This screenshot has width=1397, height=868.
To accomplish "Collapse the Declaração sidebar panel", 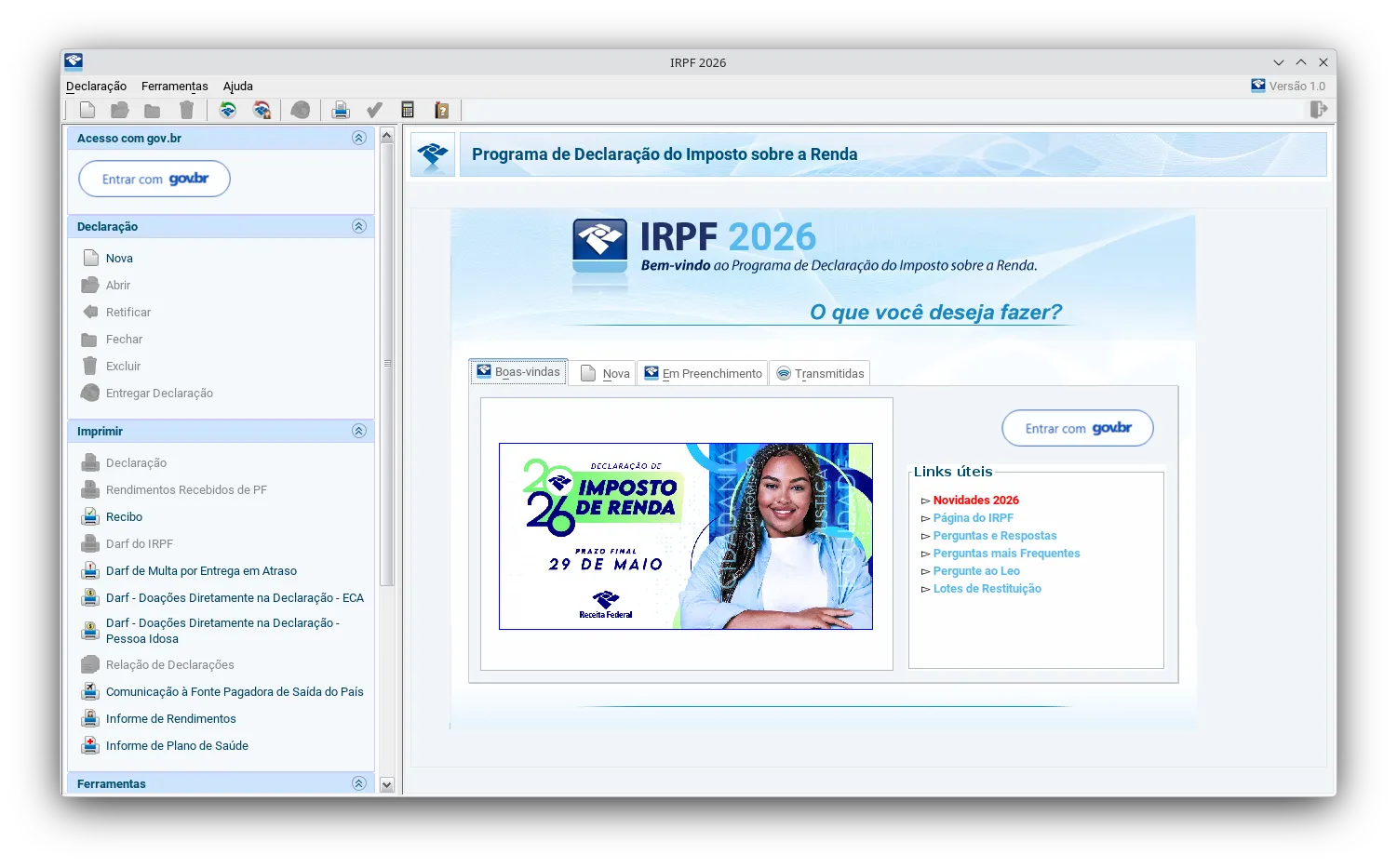I will (359, 226).
